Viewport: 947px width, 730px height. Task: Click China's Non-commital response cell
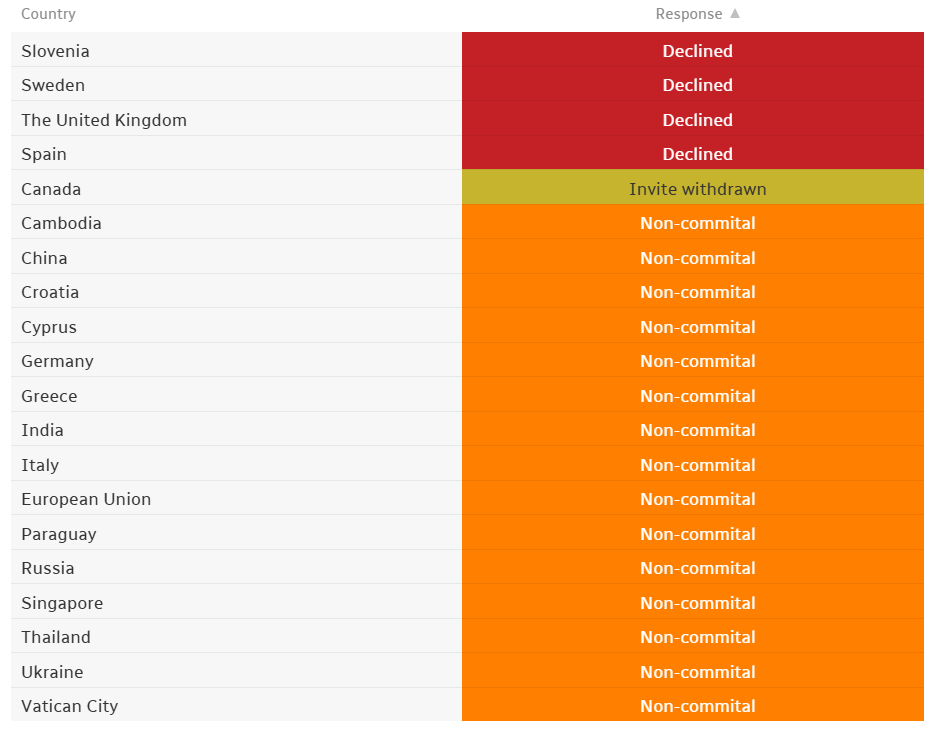pos(697,258)
